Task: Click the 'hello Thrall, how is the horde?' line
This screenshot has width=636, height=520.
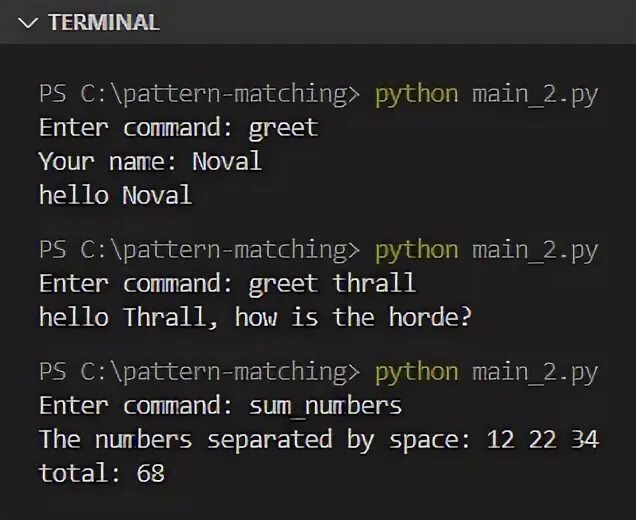Action: (x=255, y=318)
